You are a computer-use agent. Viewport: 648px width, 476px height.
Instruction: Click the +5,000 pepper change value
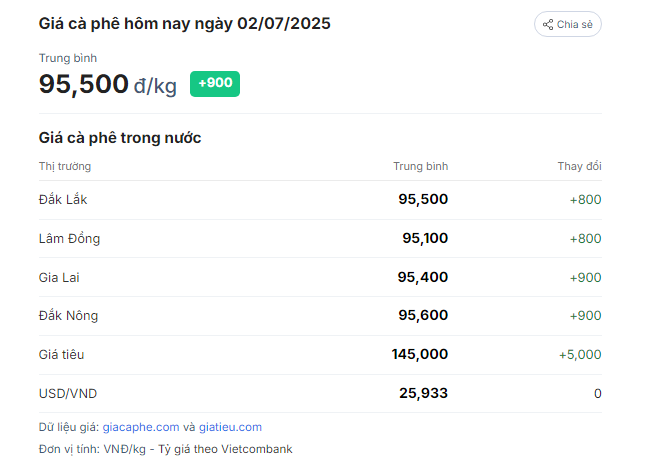(580, 355)
